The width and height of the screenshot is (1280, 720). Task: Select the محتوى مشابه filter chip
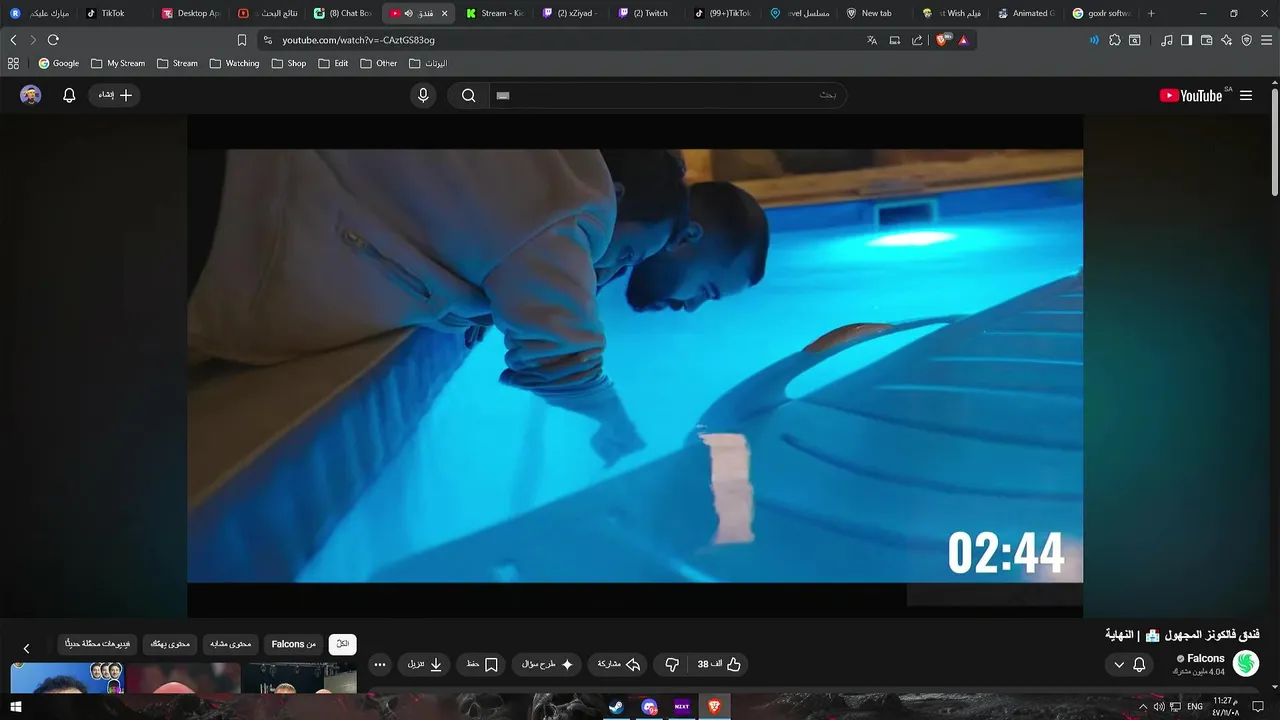point(231,644)
